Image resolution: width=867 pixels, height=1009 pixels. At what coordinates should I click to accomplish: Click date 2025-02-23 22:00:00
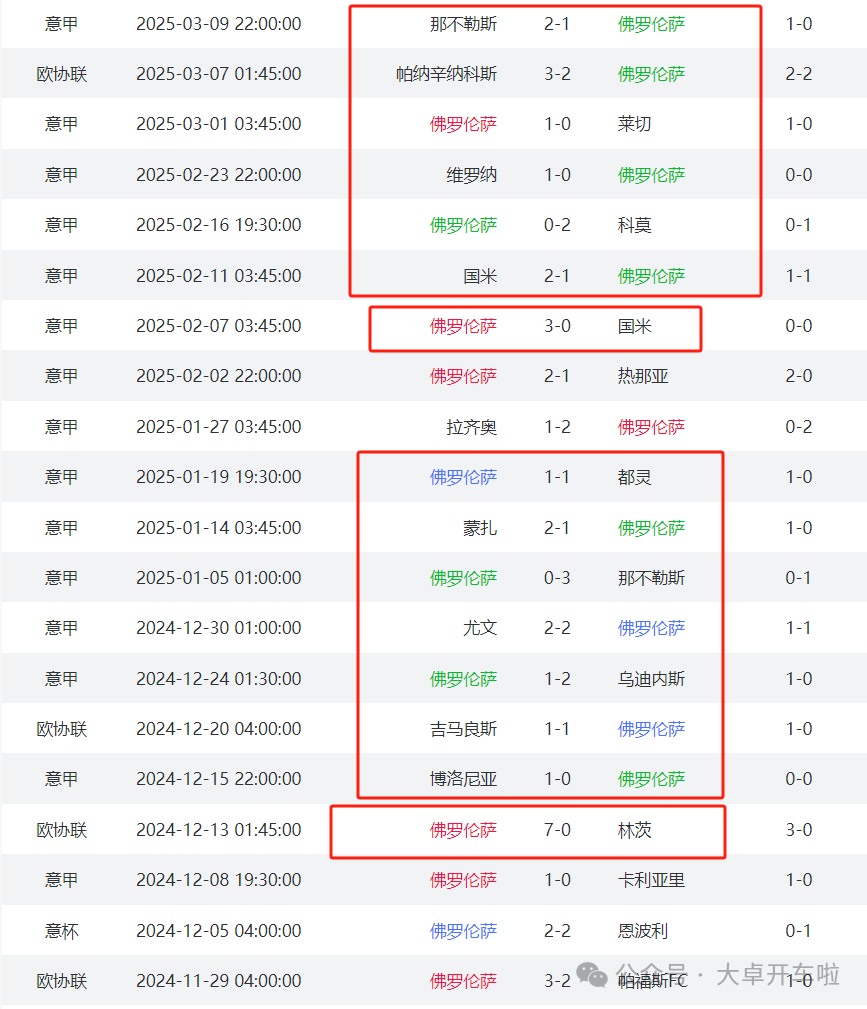219,174
